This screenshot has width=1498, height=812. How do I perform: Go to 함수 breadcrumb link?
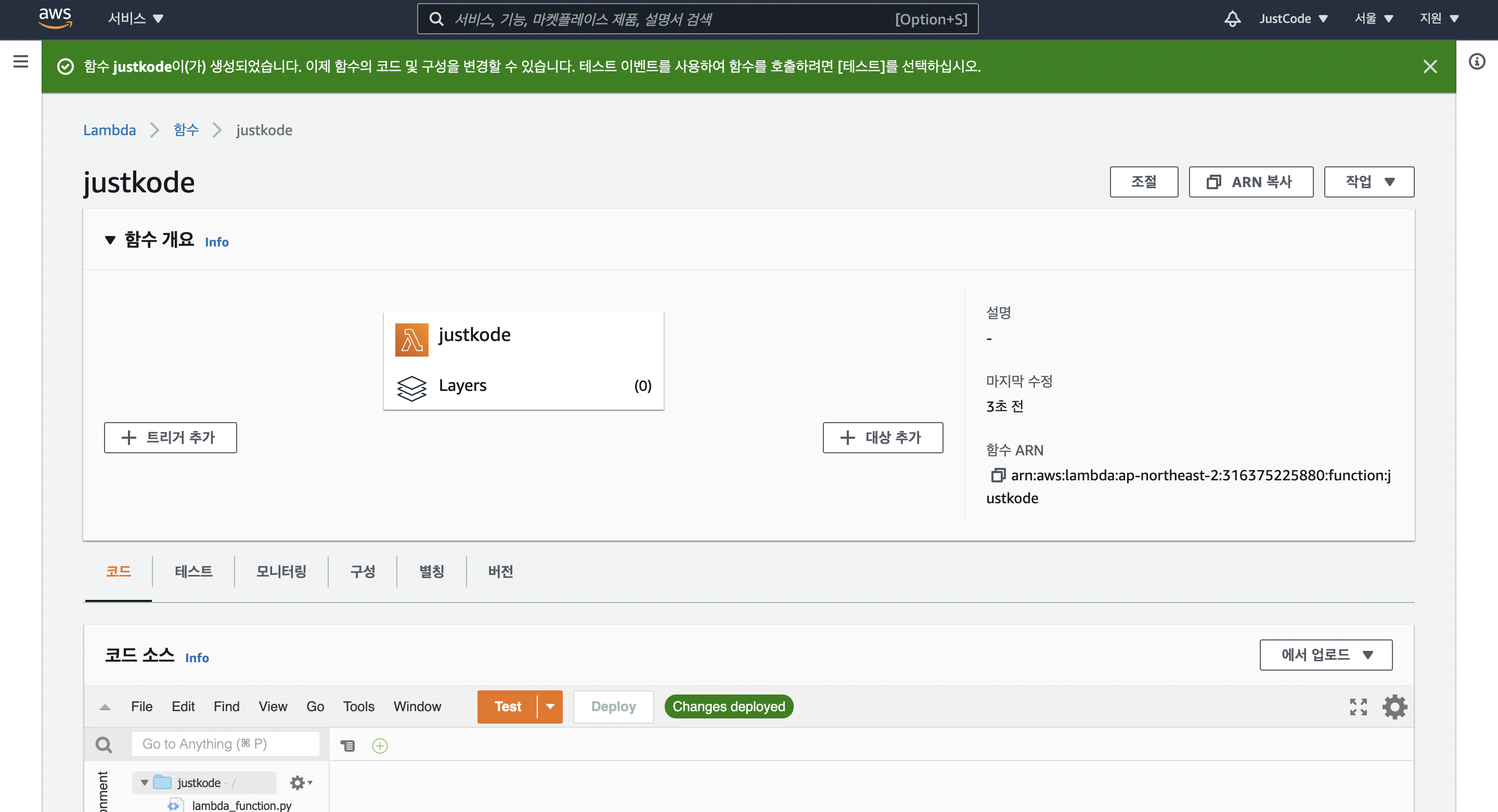[186, 130]
